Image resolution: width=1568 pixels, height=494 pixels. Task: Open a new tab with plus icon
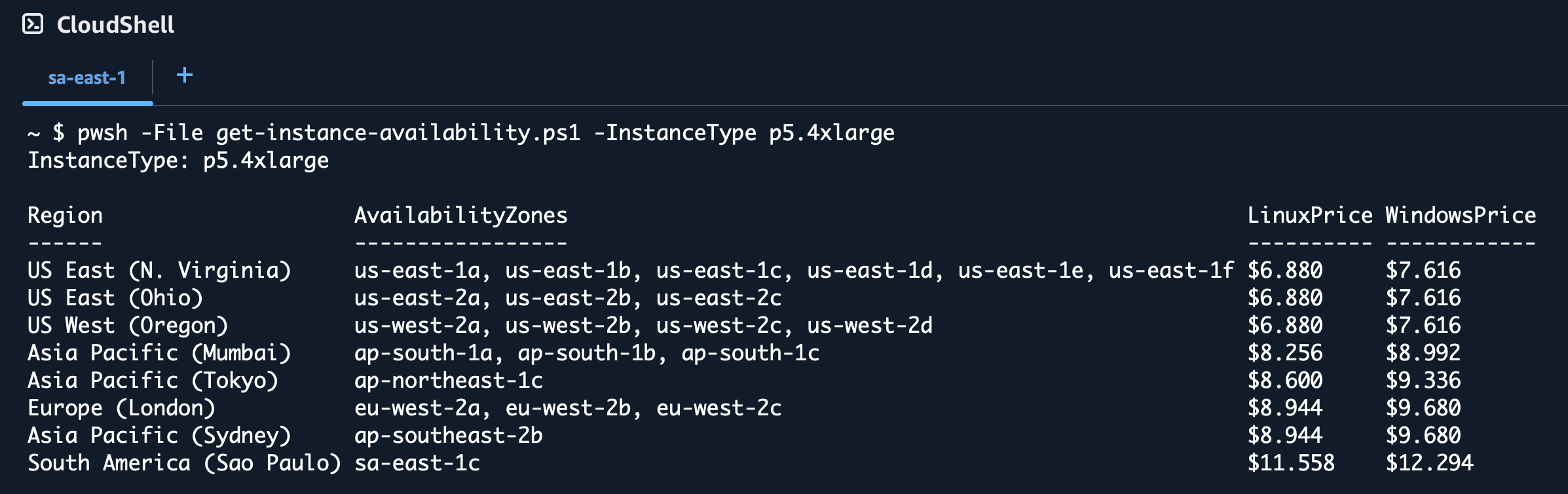185,75
